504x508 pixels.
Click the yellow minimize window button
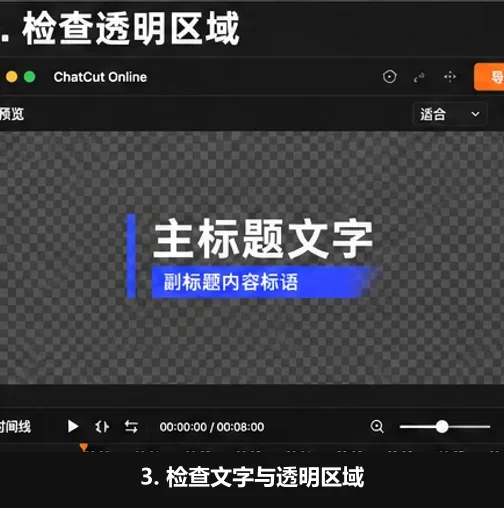coord(12,77)
